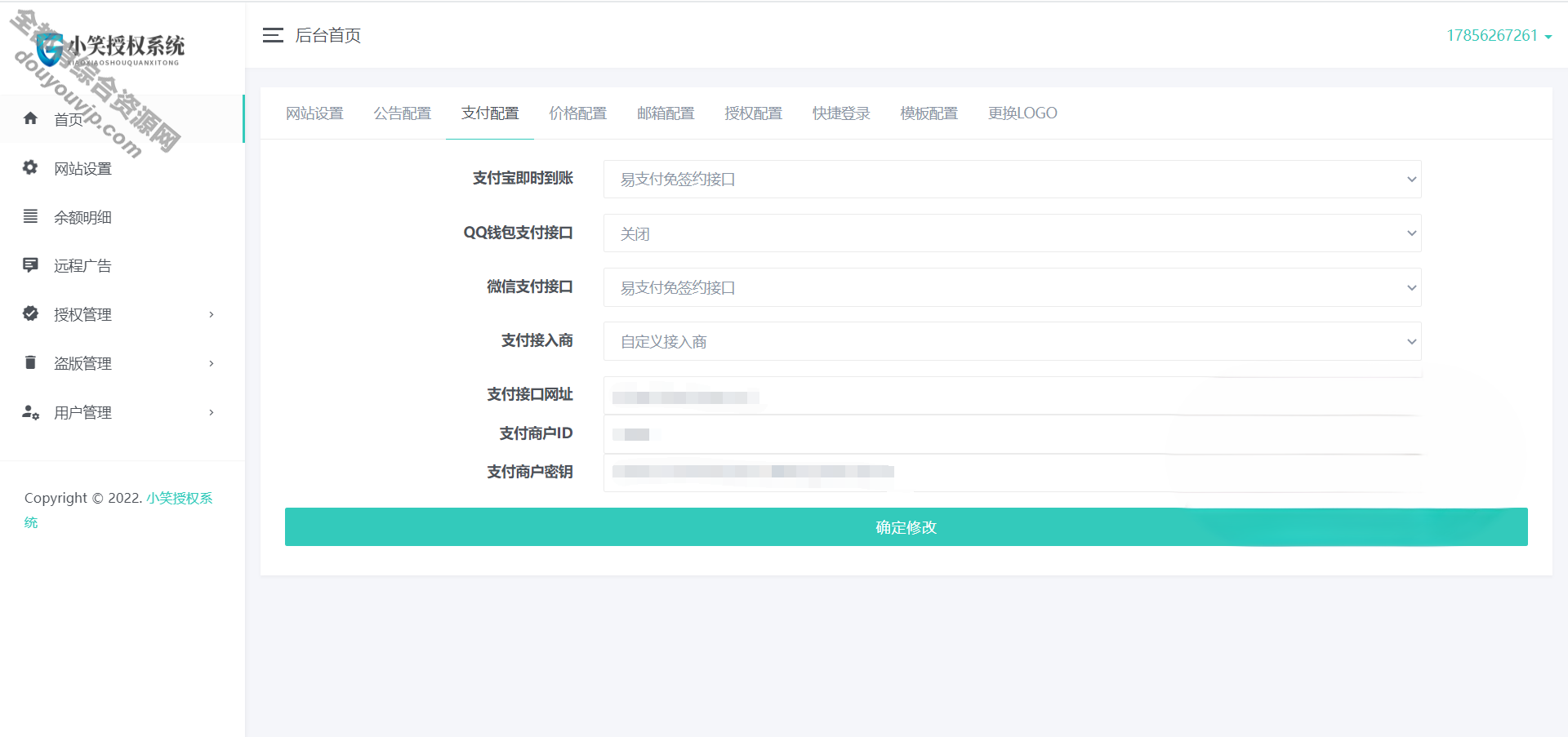Switch to the 更换LOGO tab
1568x737 pixels.
pyautogui.click(x=1022, y=113)
